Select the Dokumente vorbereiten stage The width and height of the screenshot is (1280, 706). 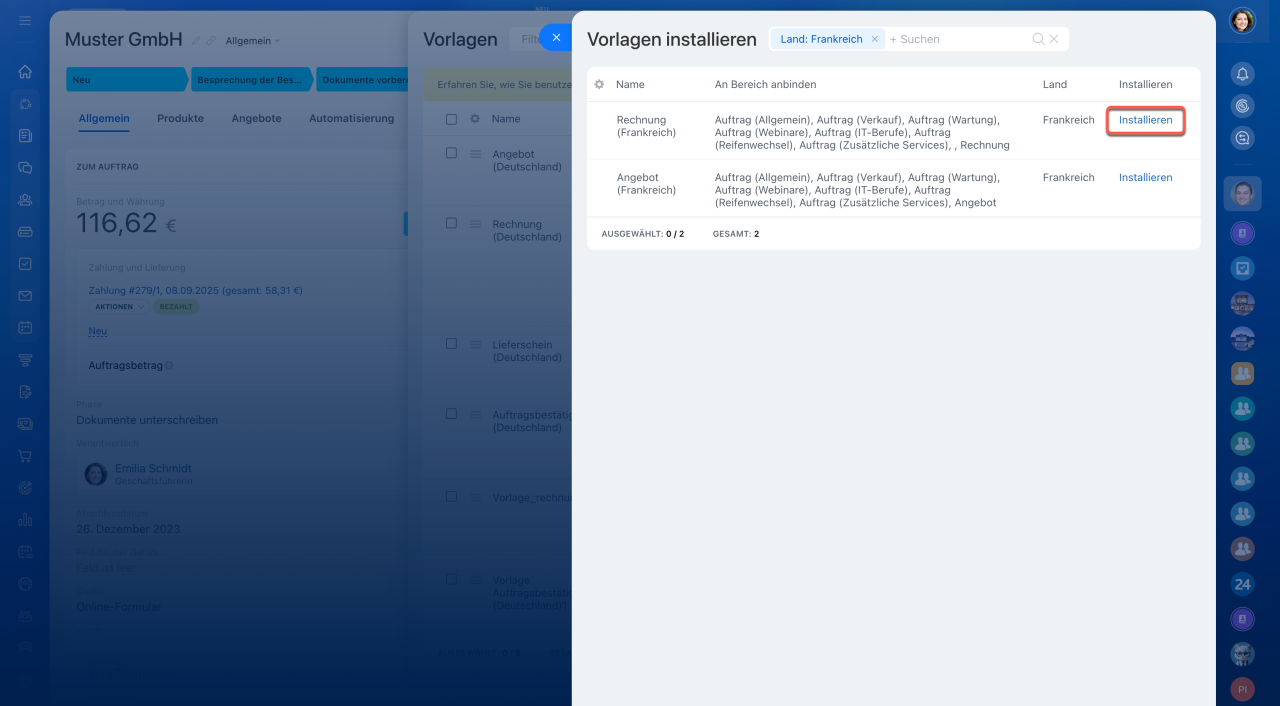pyautogui.click(x=364, y=80)
